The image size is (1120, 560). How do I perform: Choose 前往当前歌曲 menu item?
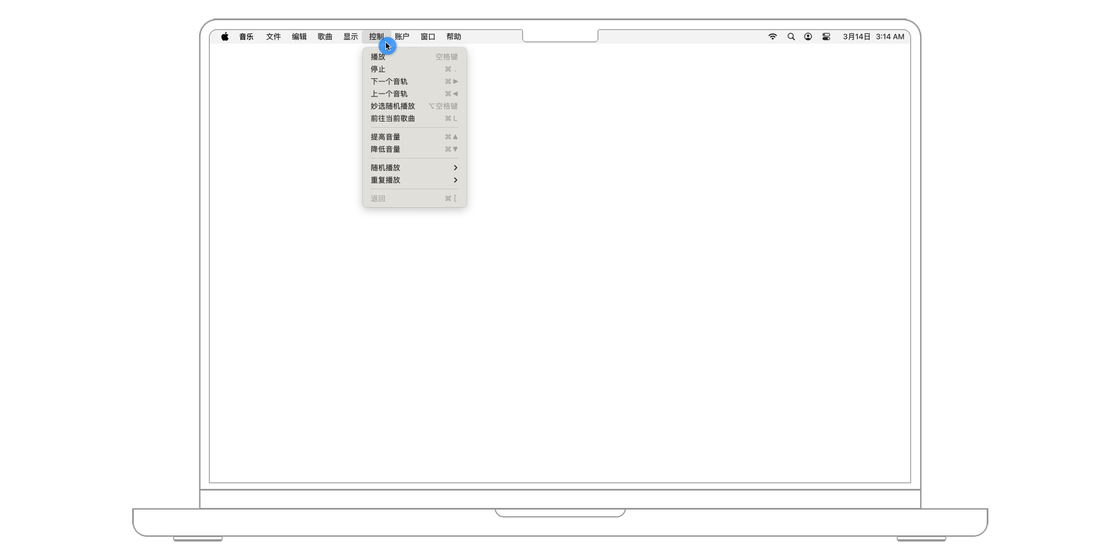click(414, 118)
